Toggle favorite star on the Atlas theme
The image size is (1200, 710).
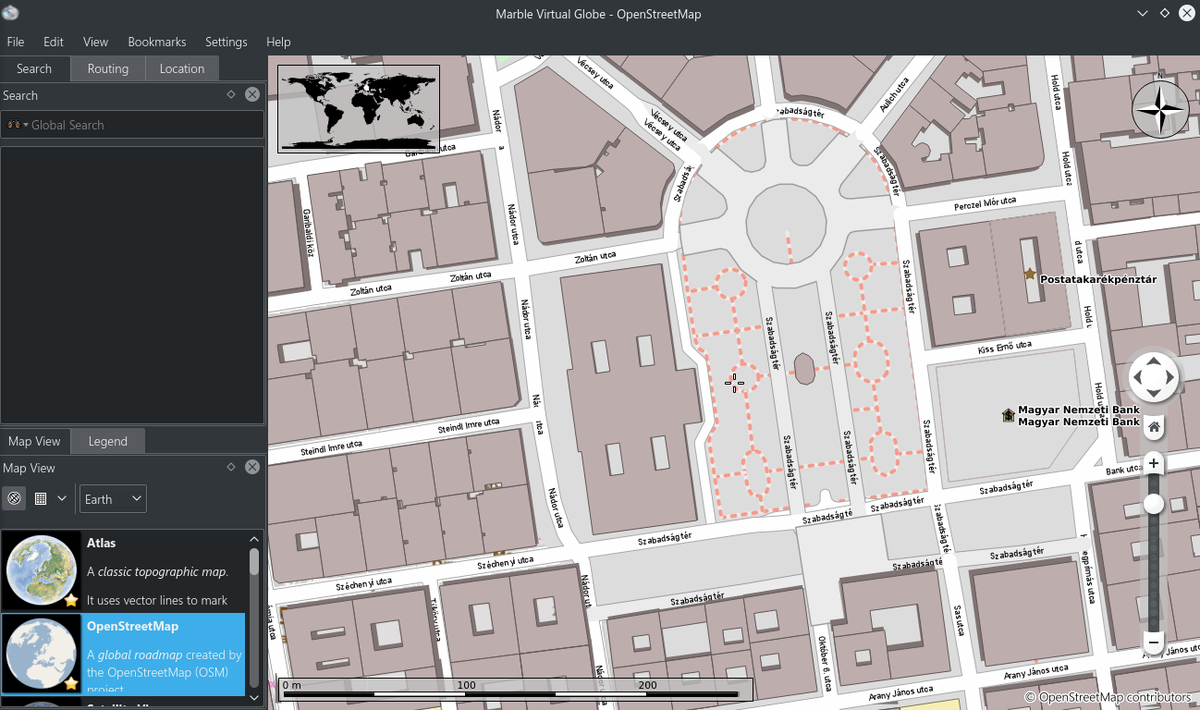click(71, 600)
